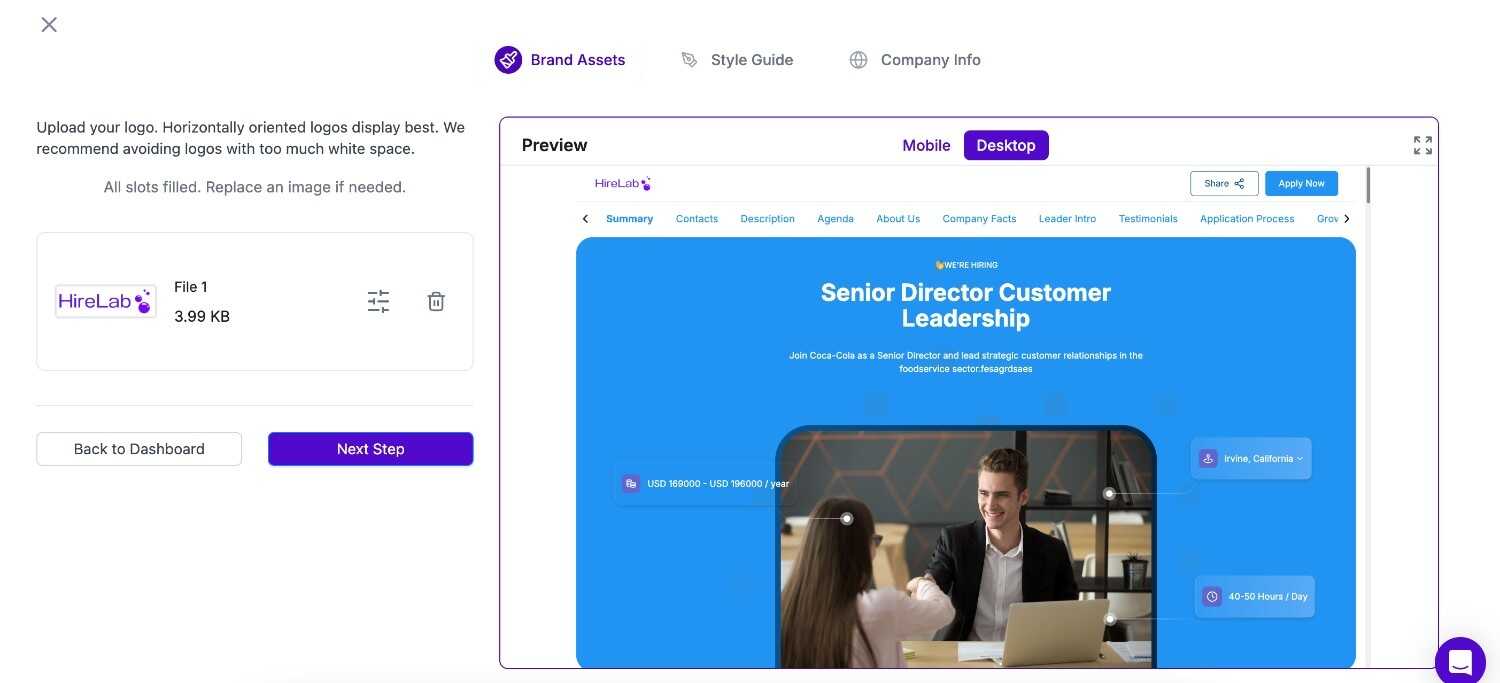
Task: Open File 1 adjustment sliders icon
Action: click(x=378, y=301)
